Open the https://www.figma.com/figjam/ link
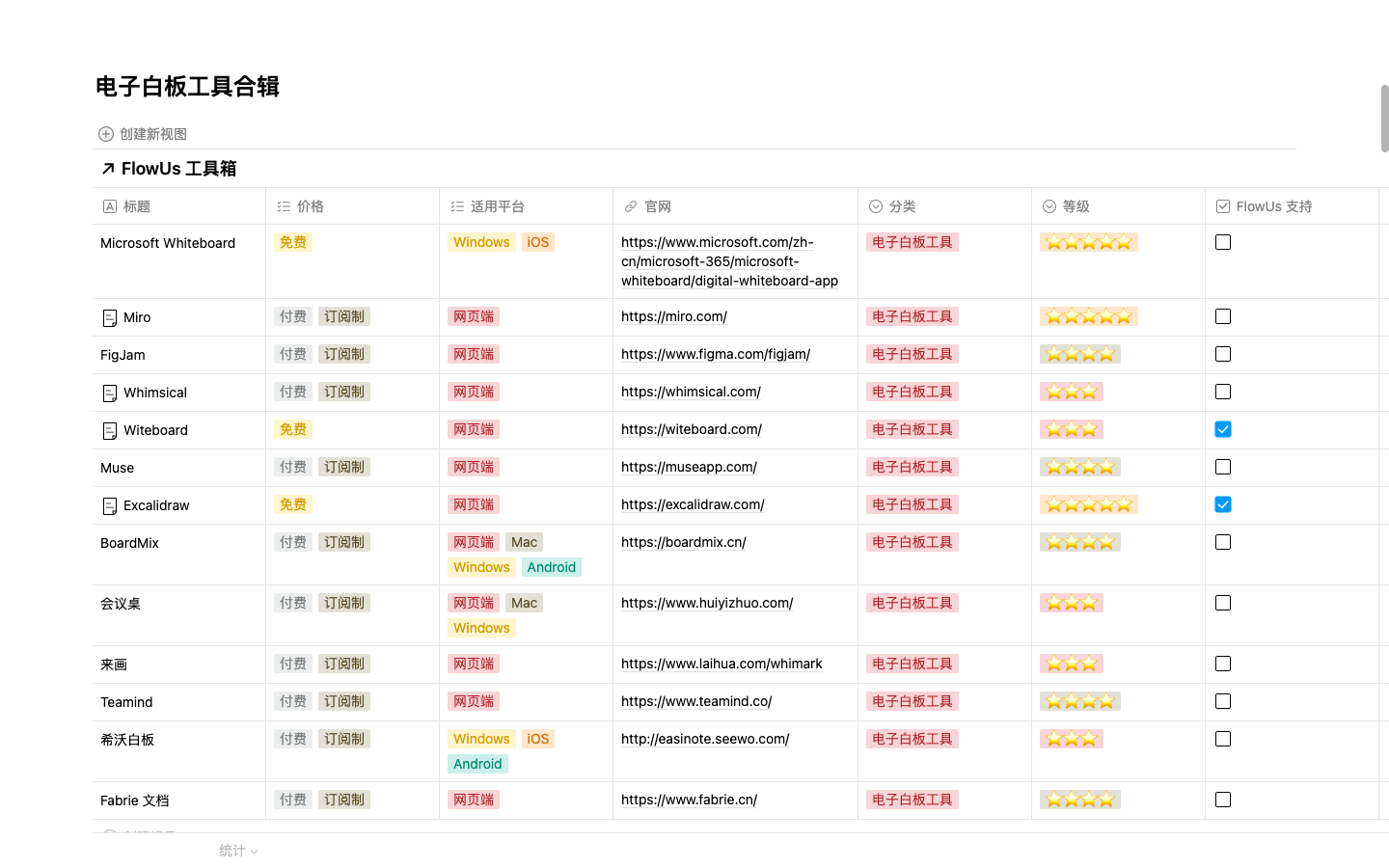Image resolution: width=1389 pixels, height=868 pixels. point(716,354)
